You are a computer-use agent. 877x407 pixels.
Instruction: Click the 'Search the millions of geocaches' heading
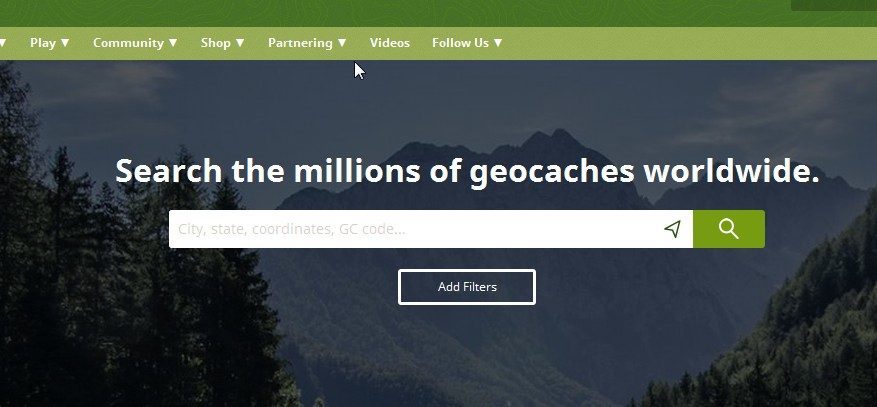(x=467, y=171)
